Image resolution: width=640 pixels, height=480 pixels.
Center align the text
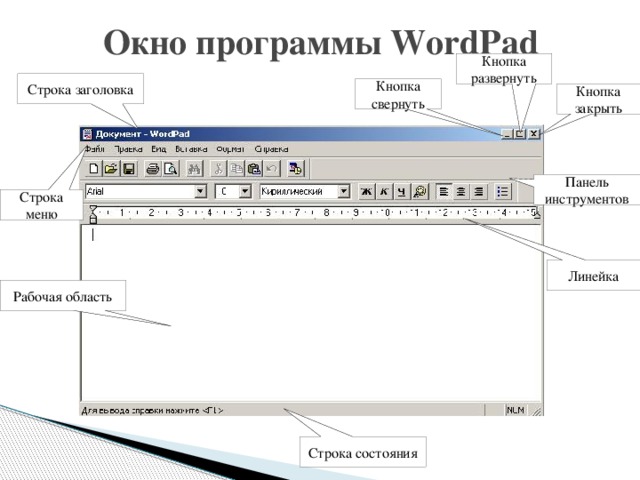(x=461, y=191)
